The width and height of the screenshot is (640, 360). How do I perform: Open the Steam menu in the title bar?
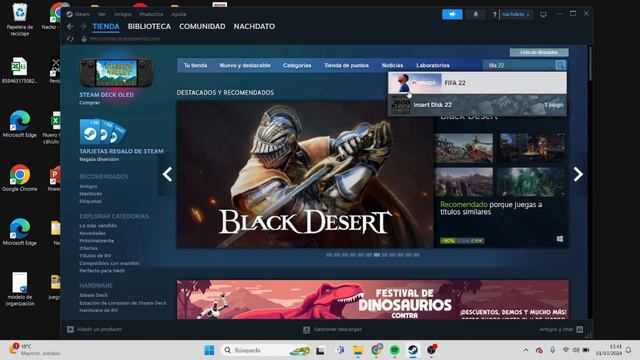click(82, 14)
